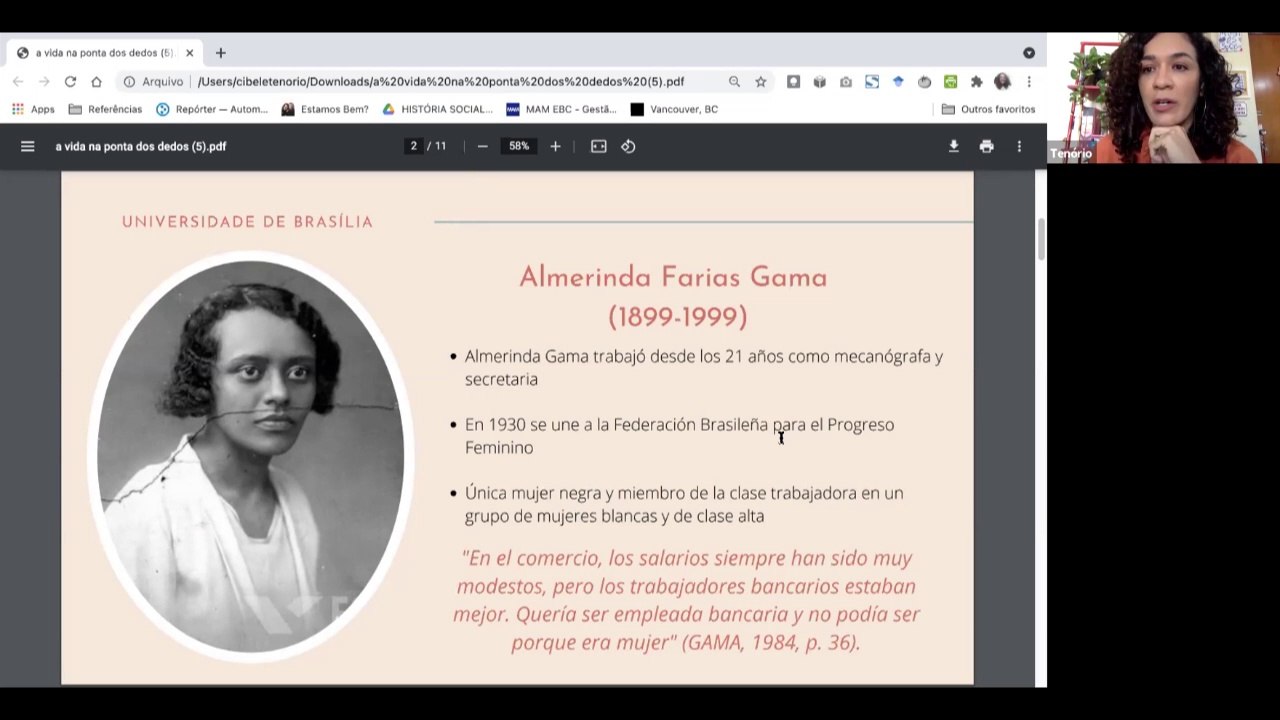Open the PDF sidebar hamburger menu

click(28, 146)
